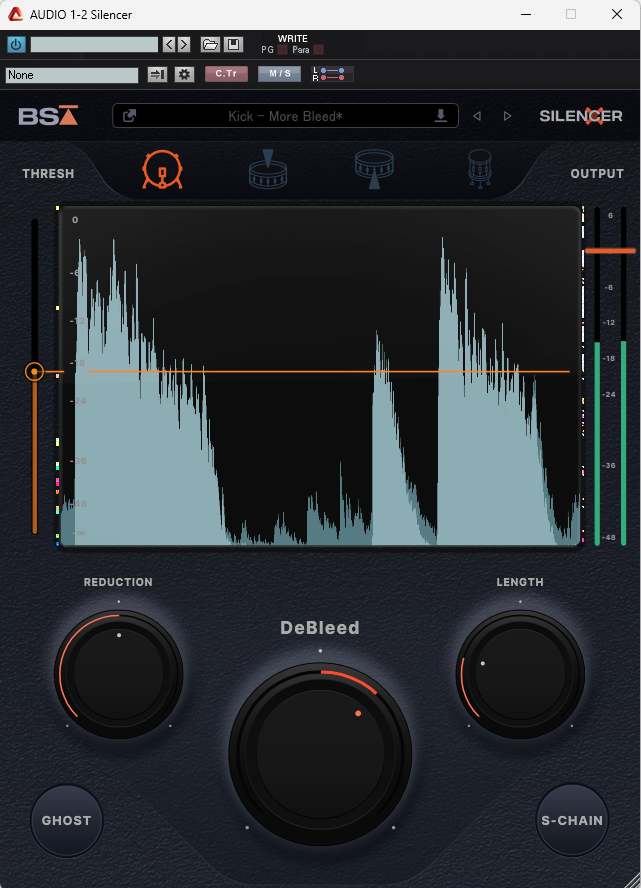Click the REDUCTION knob
Image resolution: width=641 pixels, height=888 pixels.
click(x=118, y=673)
